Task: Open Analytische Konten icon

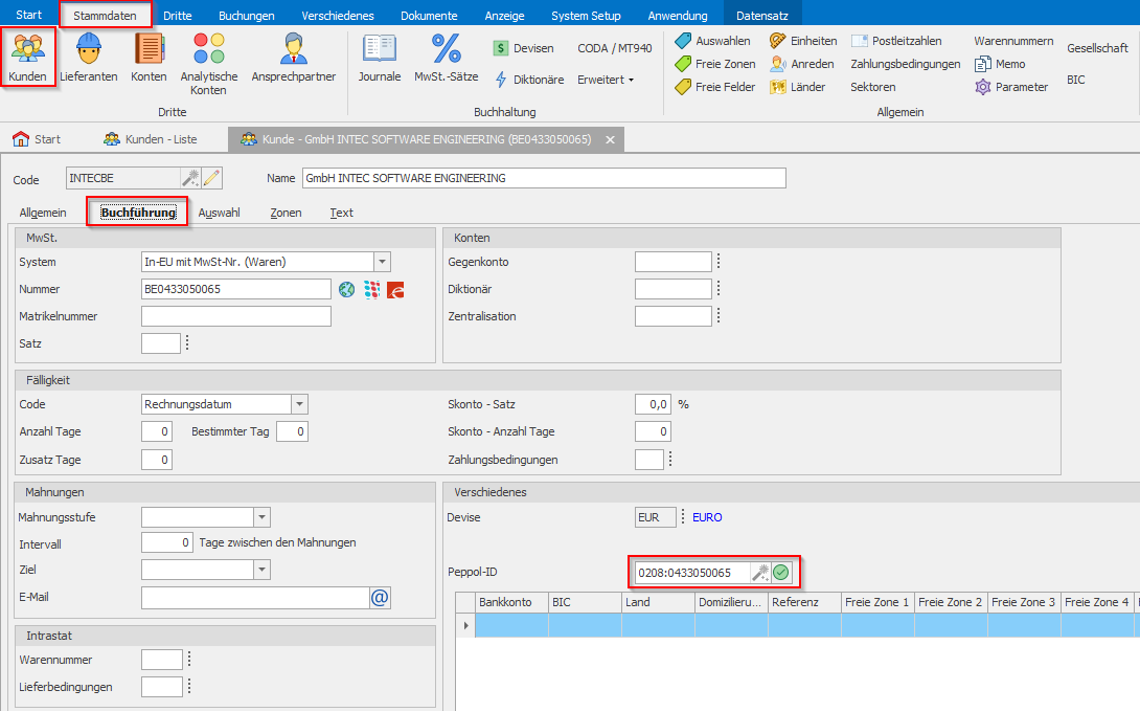Action: tap(209, 62)
